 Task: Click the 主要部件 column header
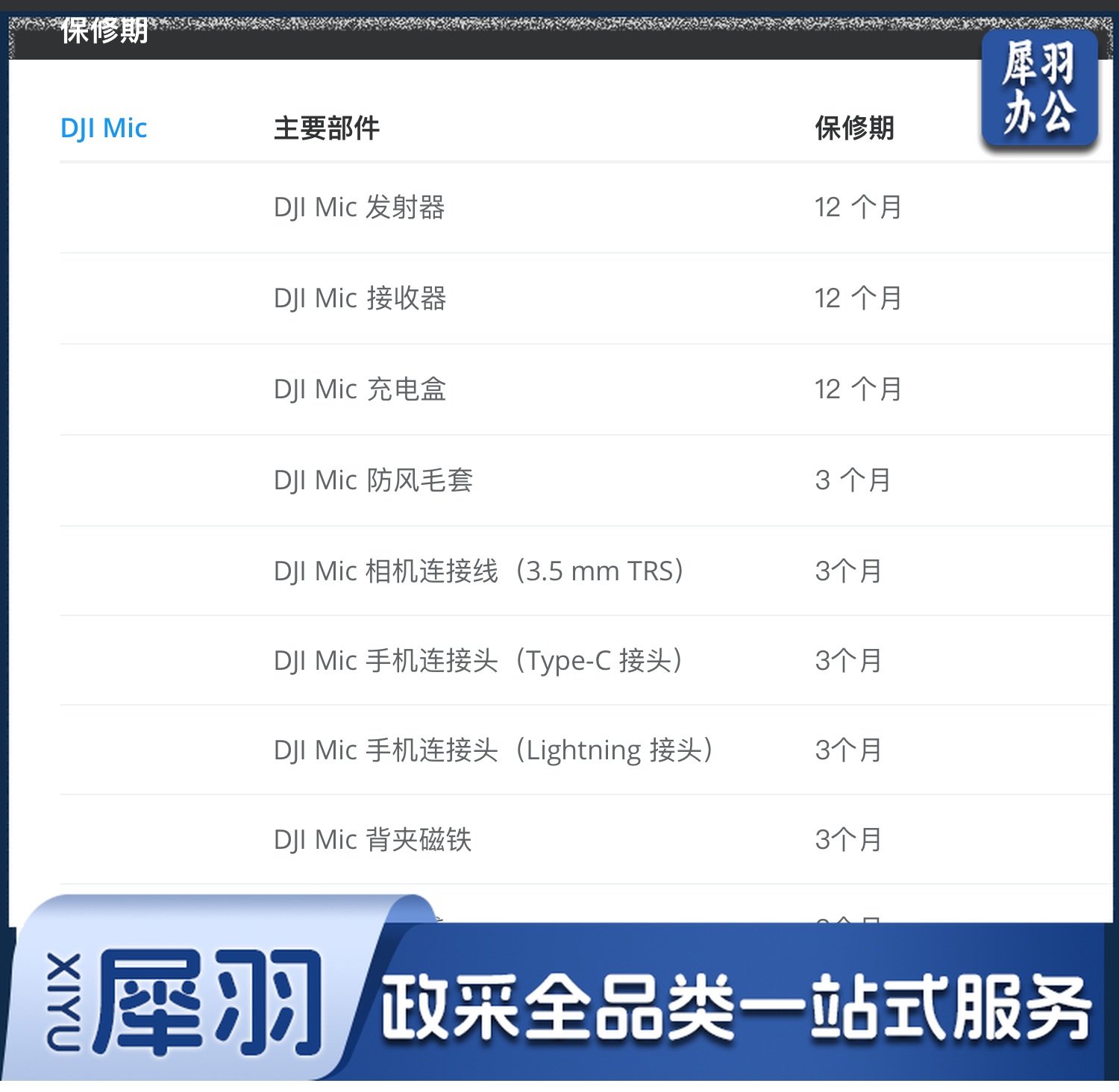[x=327, y=128]
